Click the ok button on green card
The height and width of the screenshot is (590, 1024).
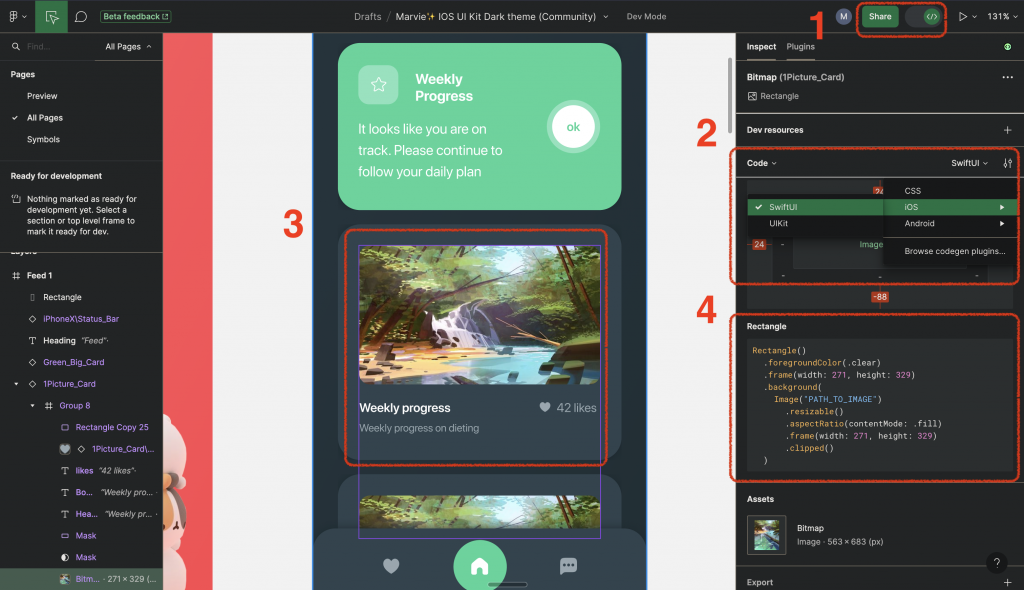coord(573,127)
